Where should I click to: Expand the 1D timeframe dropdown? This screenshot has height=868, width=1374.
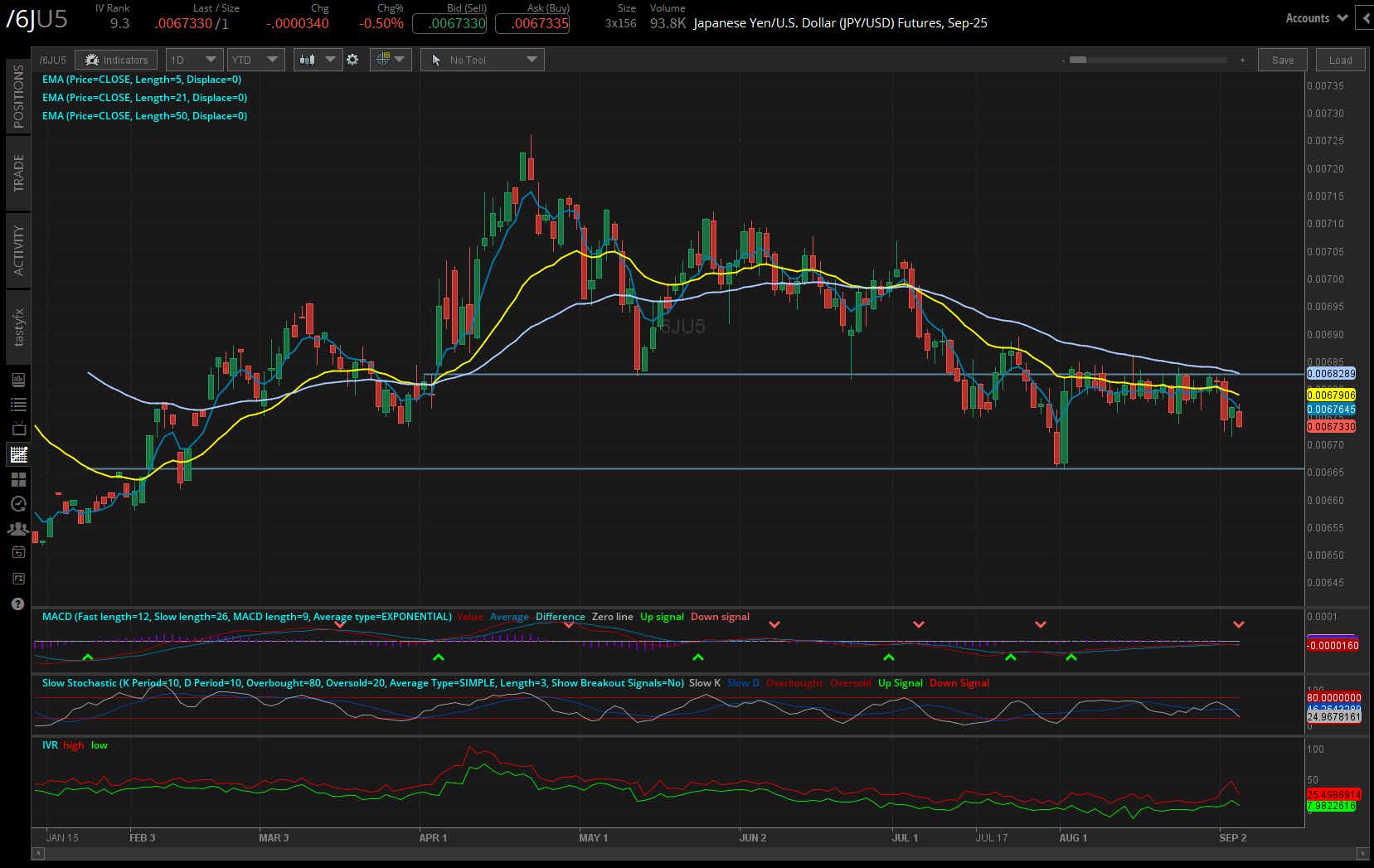pos(193,59)
